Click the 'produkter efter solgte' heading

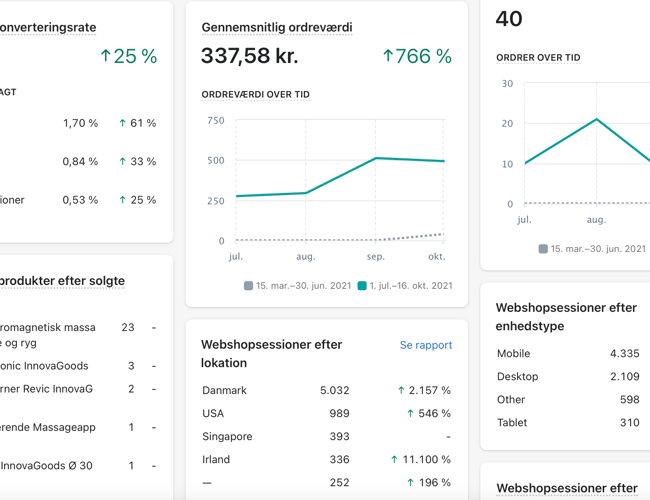point(62,281)
